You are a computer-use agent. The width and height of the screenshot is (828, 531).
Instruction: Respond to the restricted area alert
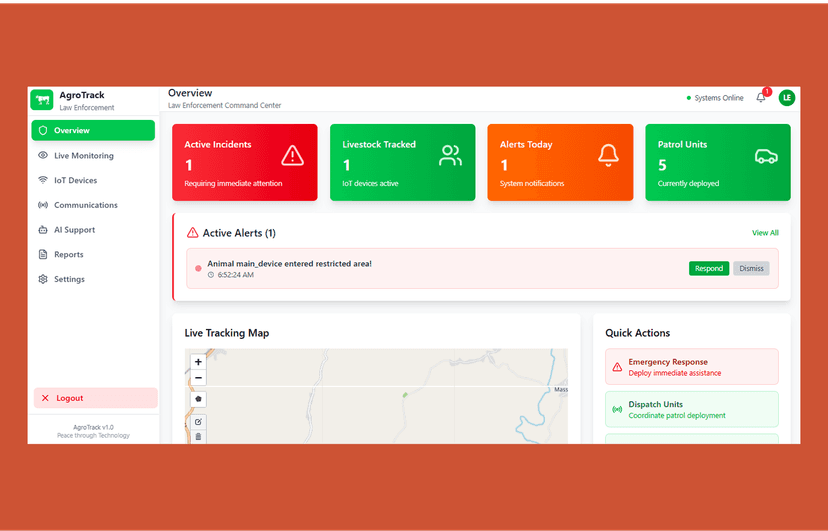[709, 268]
